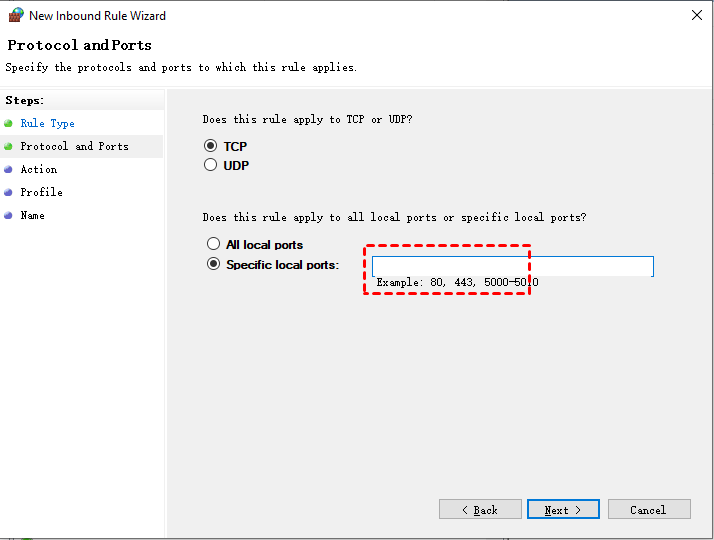Viewport: 714px width, 540px height.
Task: Click the blue bullet beside Profile step
Action: (8, 193)
